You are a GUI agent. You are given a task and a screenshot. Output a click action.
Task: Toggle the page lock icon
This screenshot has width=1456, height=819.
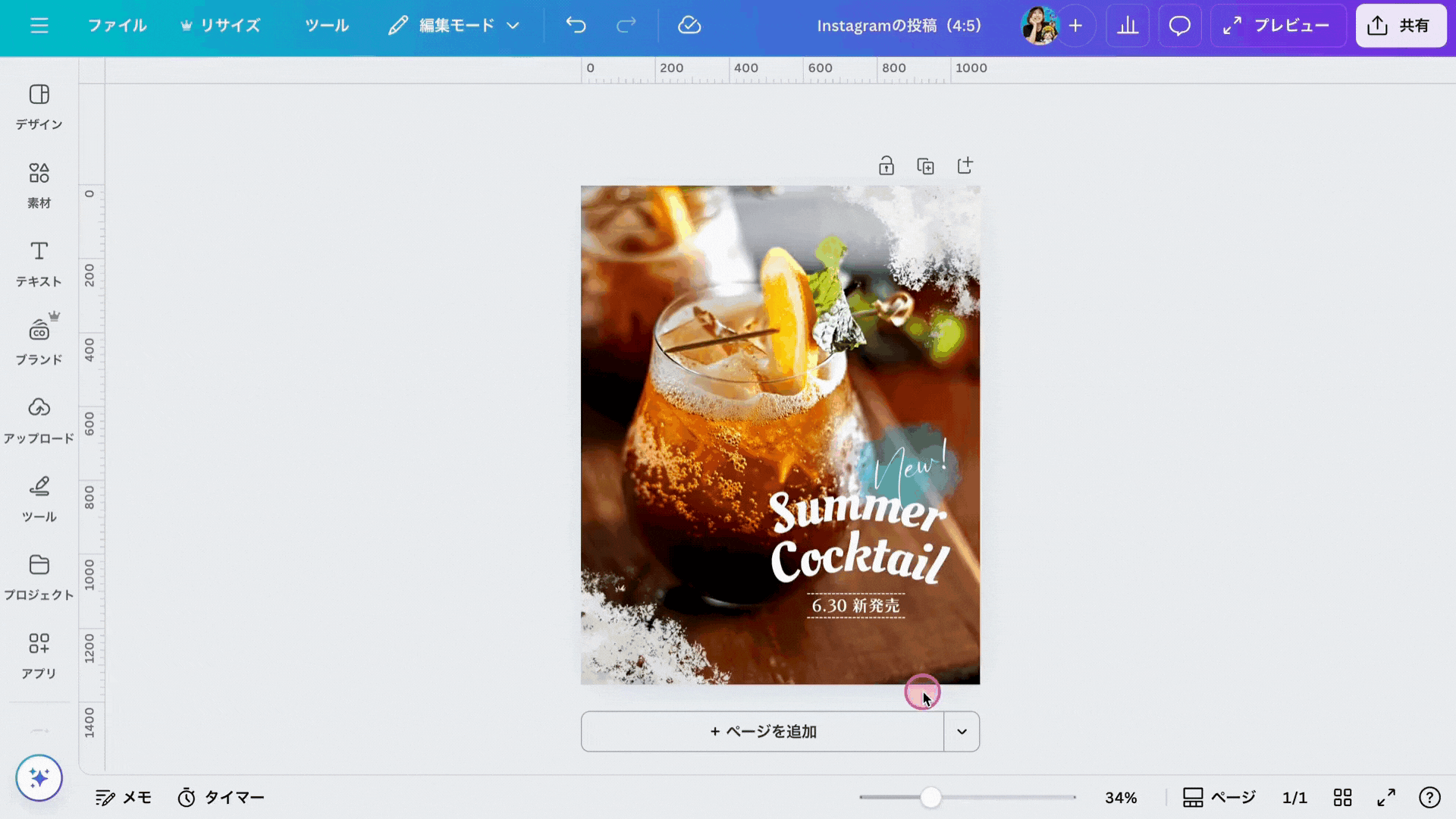[x=886, y=166]
